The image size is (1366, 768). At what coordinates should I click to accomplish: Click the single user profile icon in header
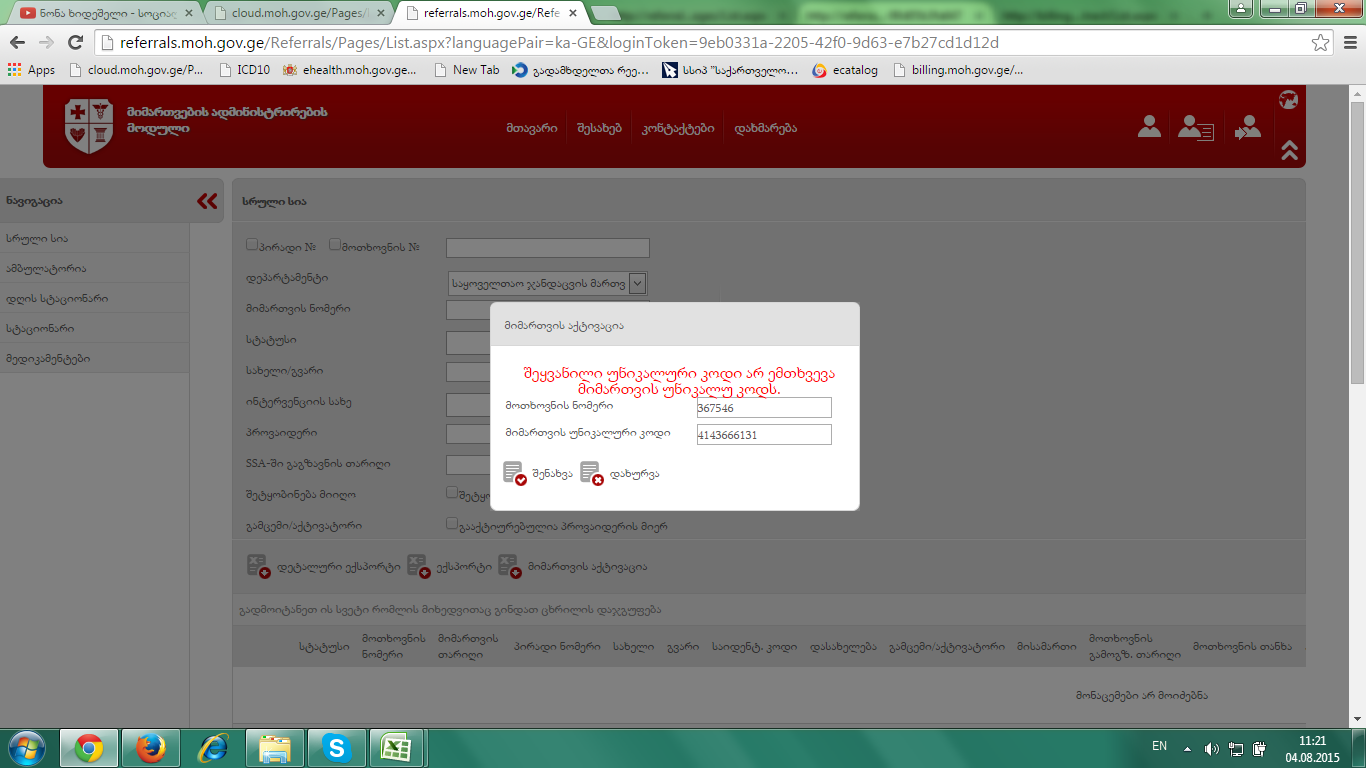[x=1150, y=127]
